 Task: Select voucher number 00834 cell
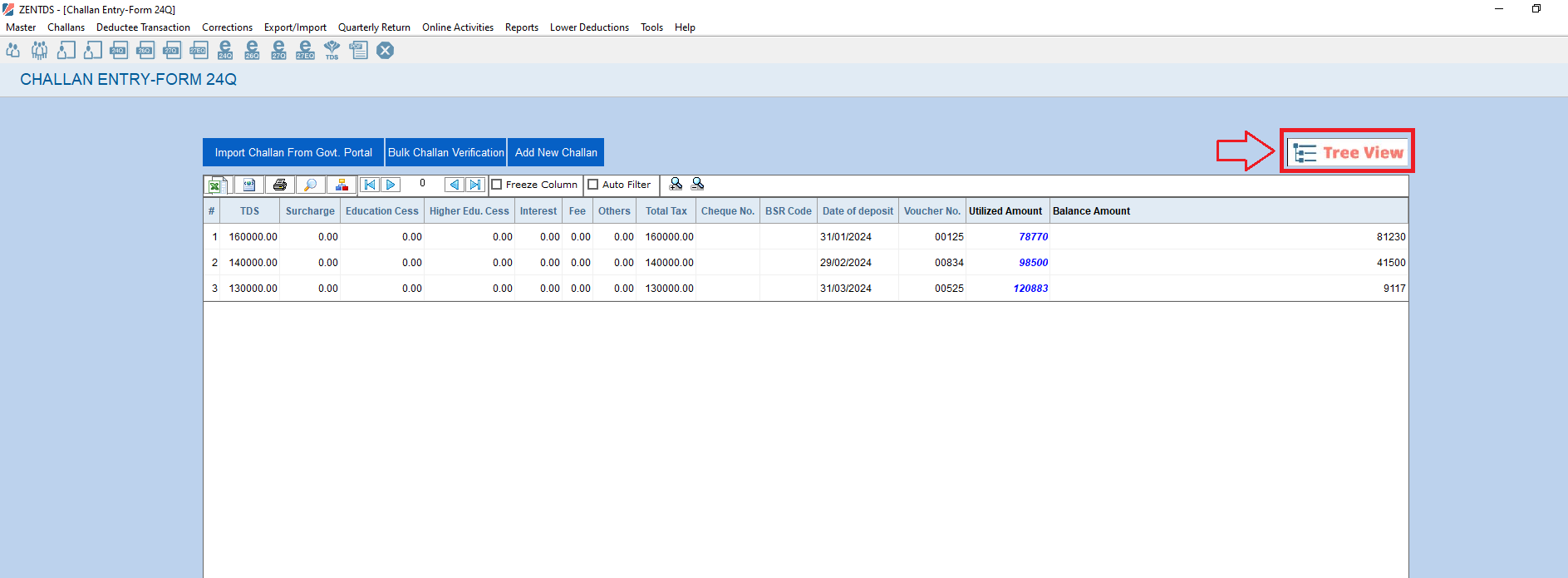[x=931, y=263]
